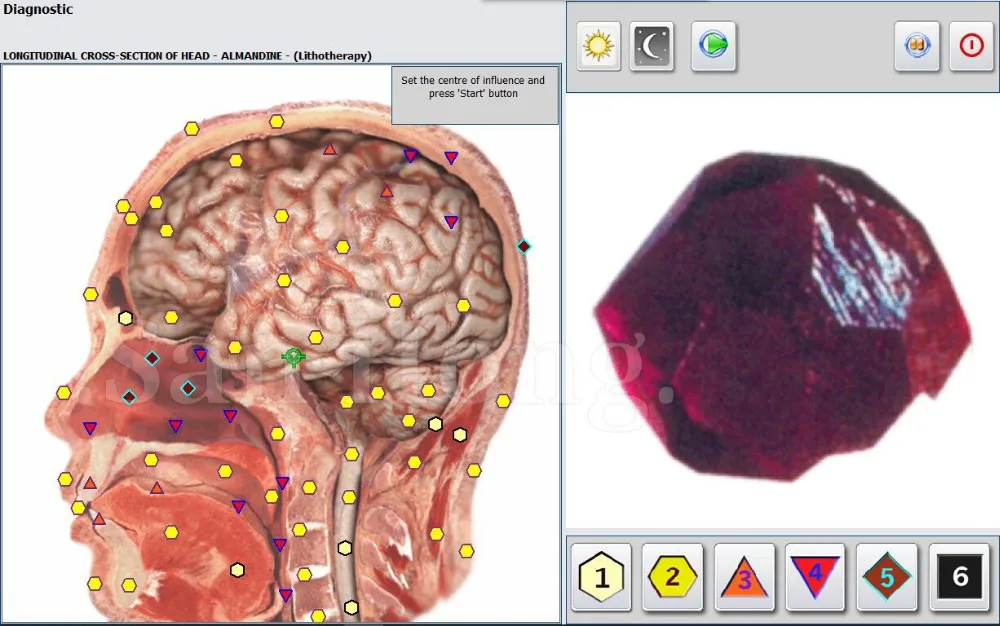Click the blue pause button

point(917,46)
